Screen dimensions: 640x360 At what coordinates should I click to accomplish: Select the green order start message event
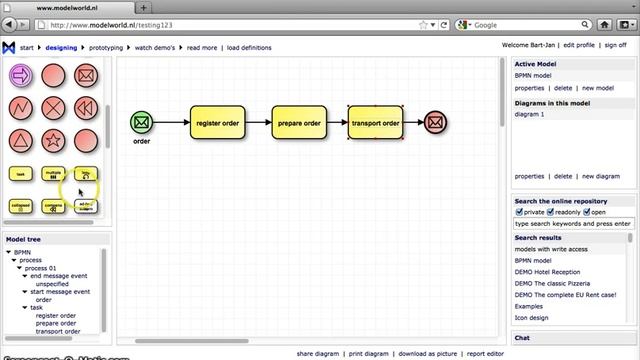pyautogui.click(x=142, y=122)
